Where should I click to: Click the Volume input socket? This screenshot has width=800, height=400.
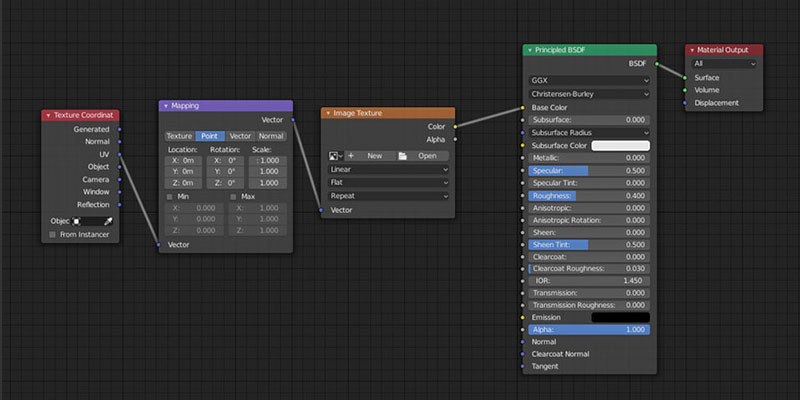[685, 90]
